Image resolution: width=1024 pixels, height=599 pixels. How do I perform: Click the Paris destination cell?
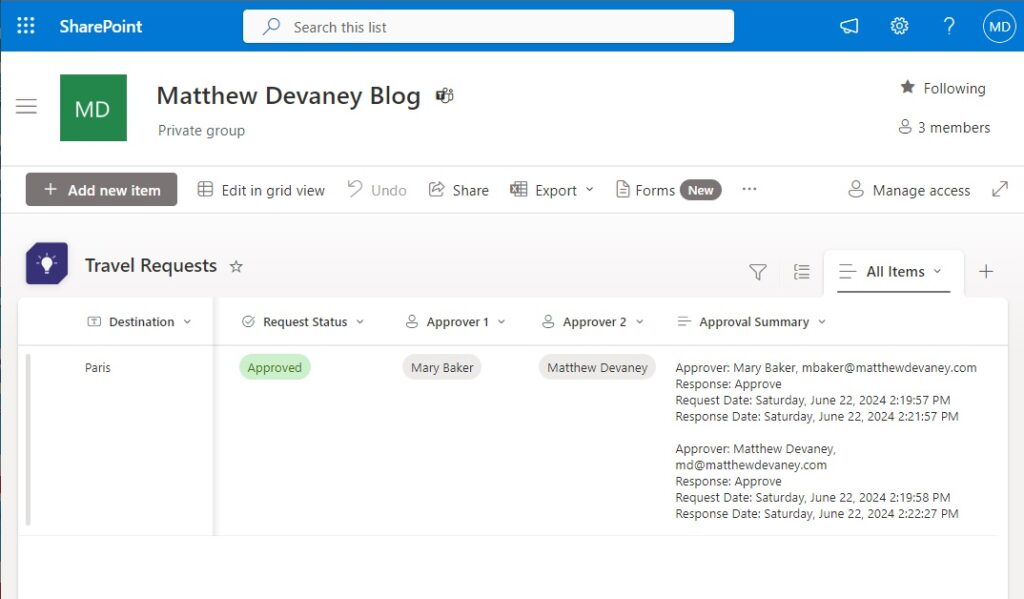[98, 368]
